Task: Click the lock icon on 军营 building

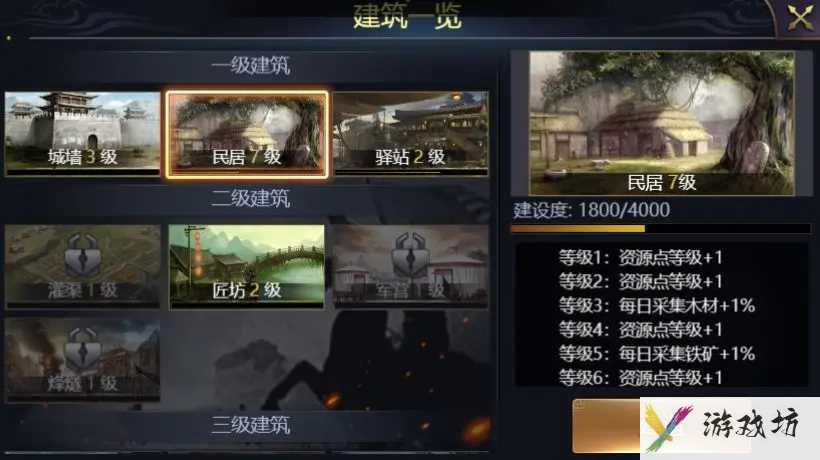Action: click(x=411, y=255)
